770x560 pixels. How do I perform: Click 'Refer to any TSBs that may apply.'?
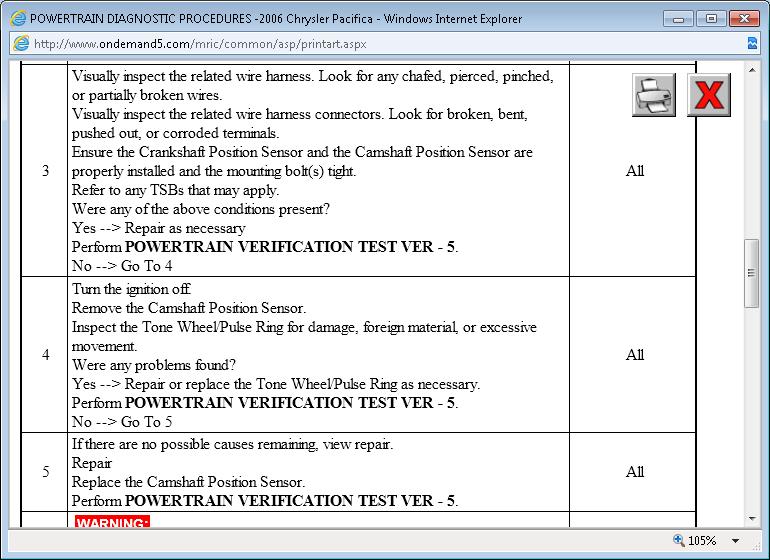point(175,190)
